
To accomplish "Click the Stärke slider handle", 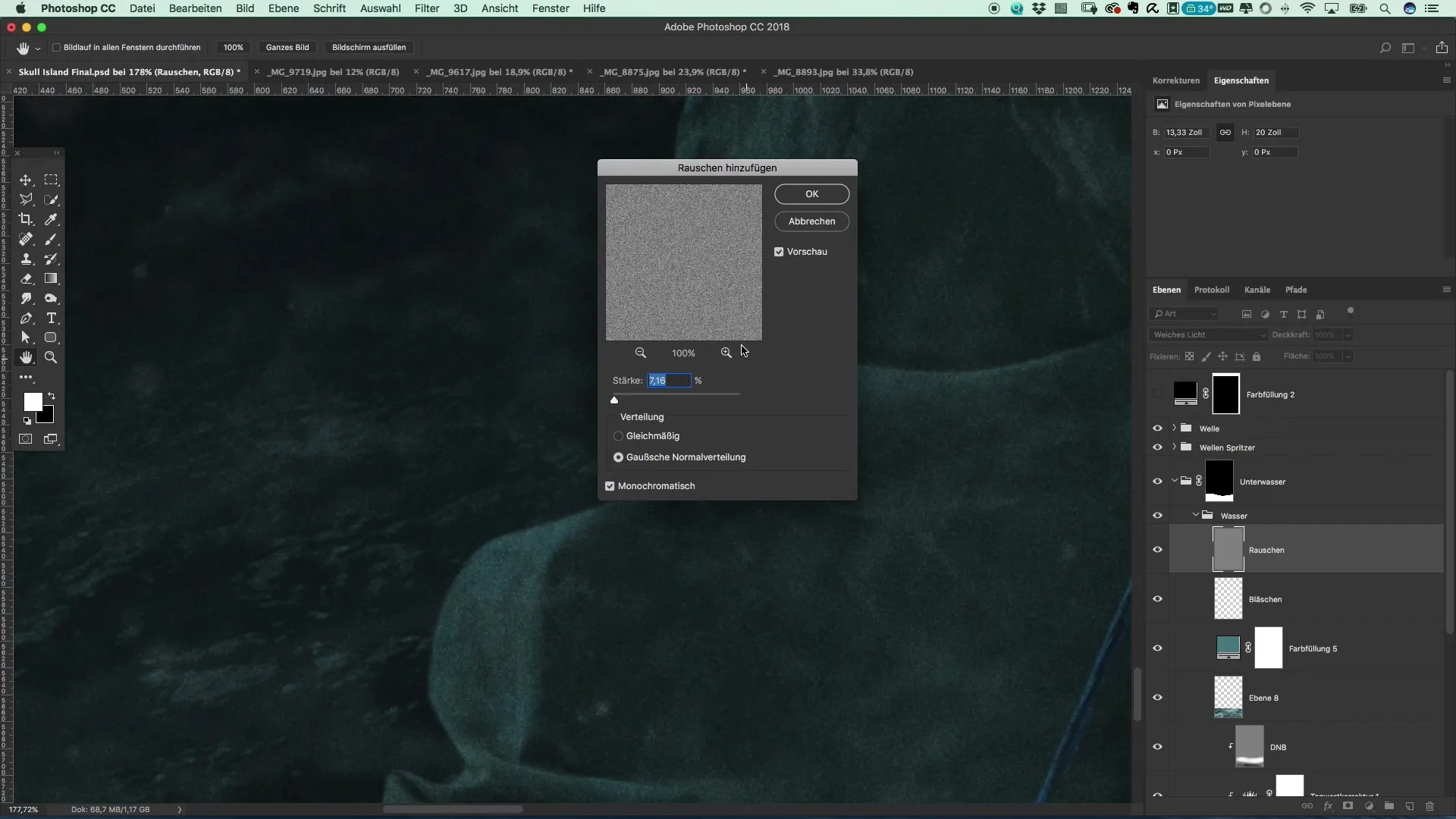I will 614,400.
